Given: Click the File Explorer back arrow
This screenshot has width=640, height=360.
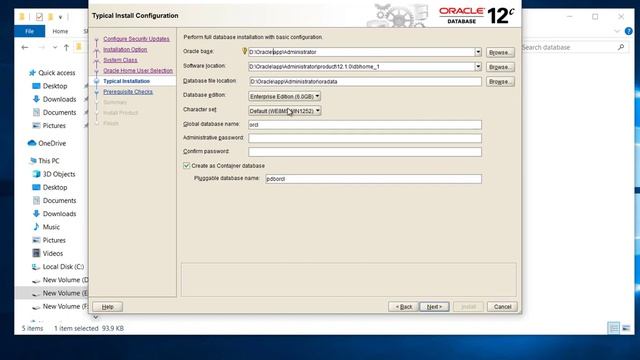Looking at the screenshot, I should coord(25,47).
